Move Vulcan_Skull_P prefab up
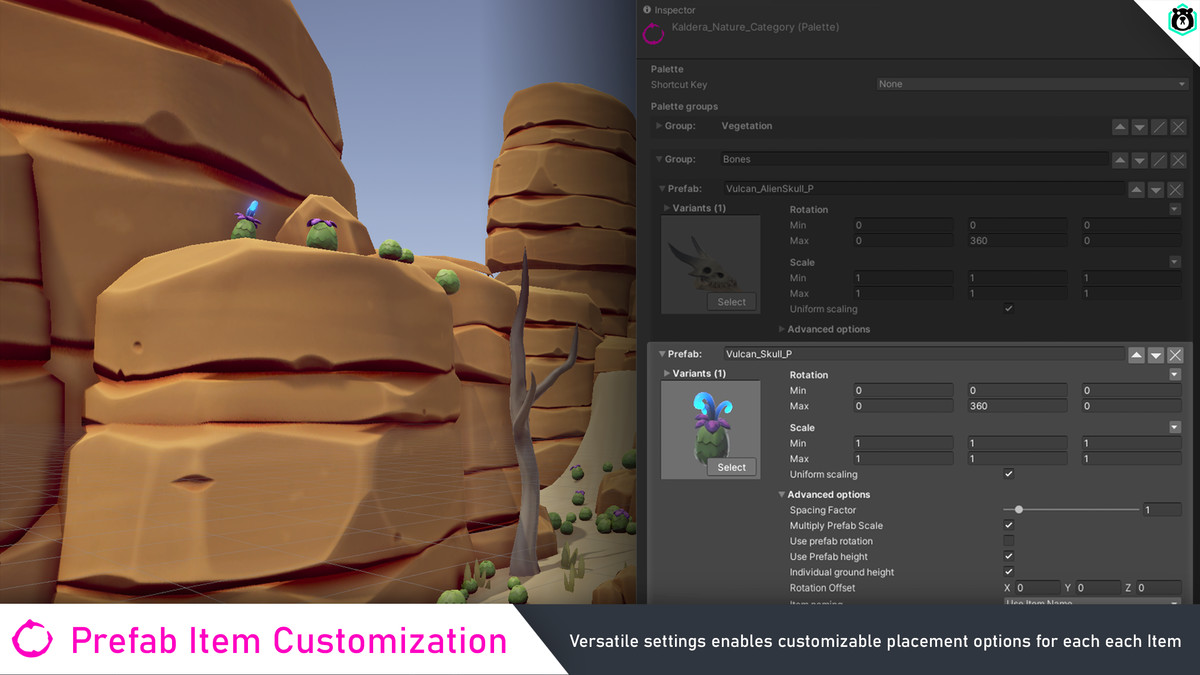 pos(1136,355)
